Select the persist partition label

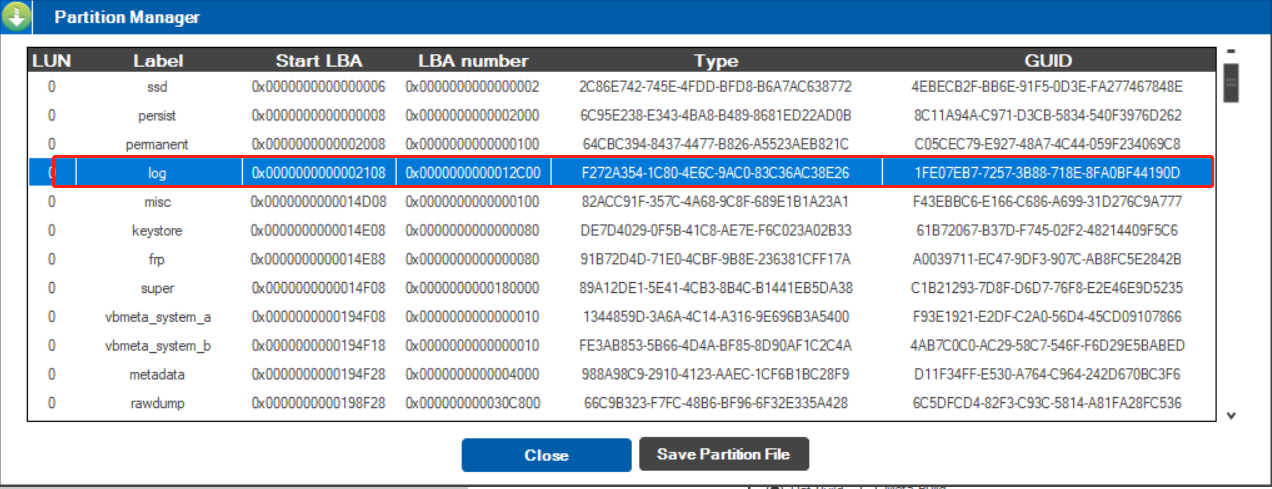(x=157, y=116)
